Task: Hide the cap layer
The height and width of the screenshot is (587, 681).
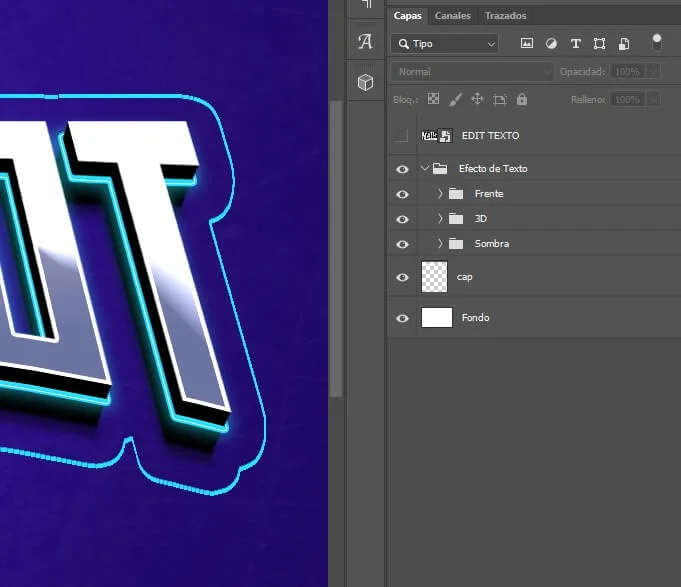Action: pos(402,277)
